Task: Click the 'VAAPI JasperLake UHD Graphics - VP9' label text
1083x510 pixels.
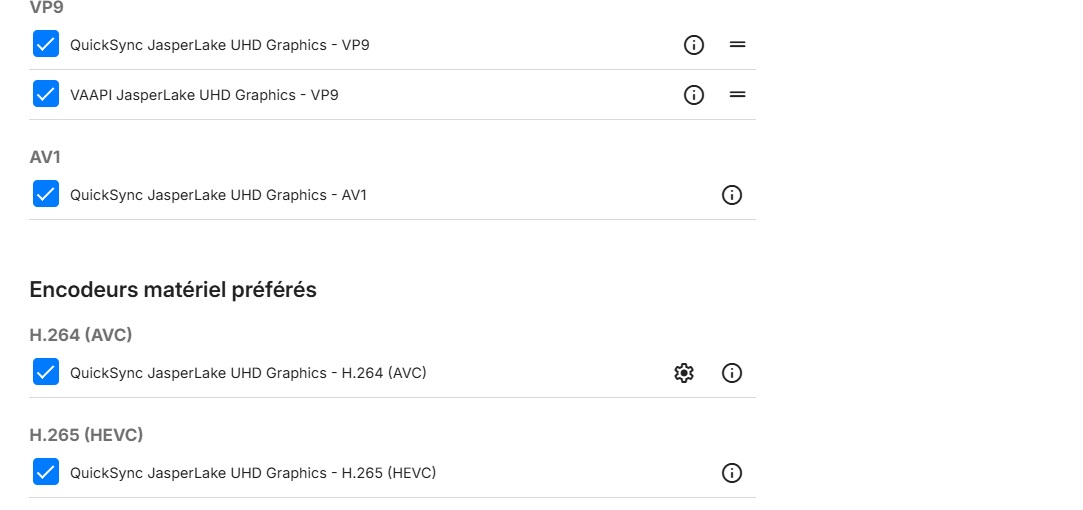Action: point(204,95)
